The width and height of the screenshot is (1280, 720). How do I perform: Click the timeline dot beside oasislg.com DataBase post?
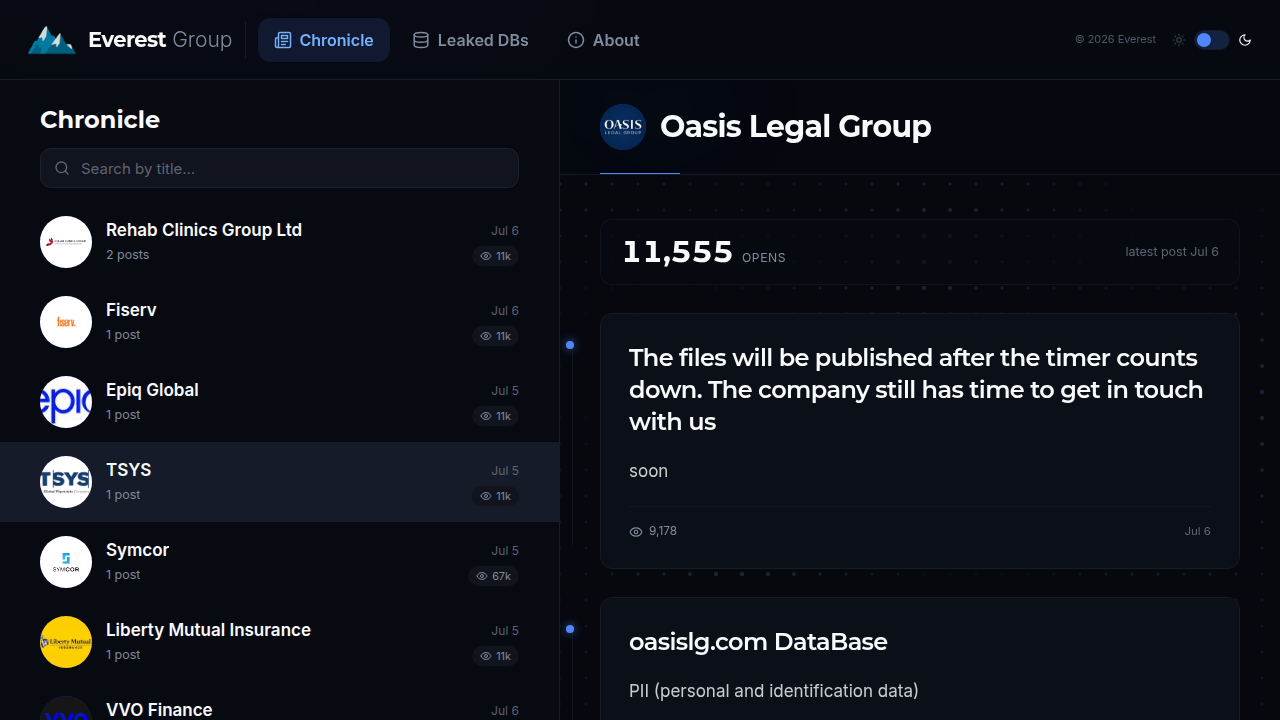[x=570, y=629]
